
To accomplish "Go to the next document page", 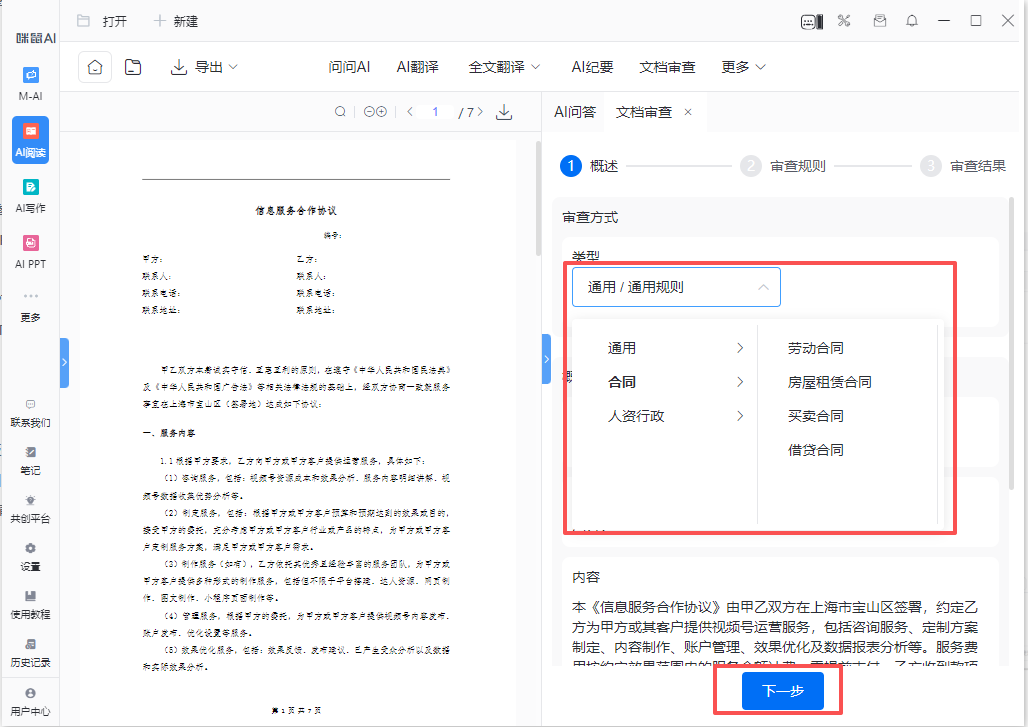I will click(x=481, y=112).
